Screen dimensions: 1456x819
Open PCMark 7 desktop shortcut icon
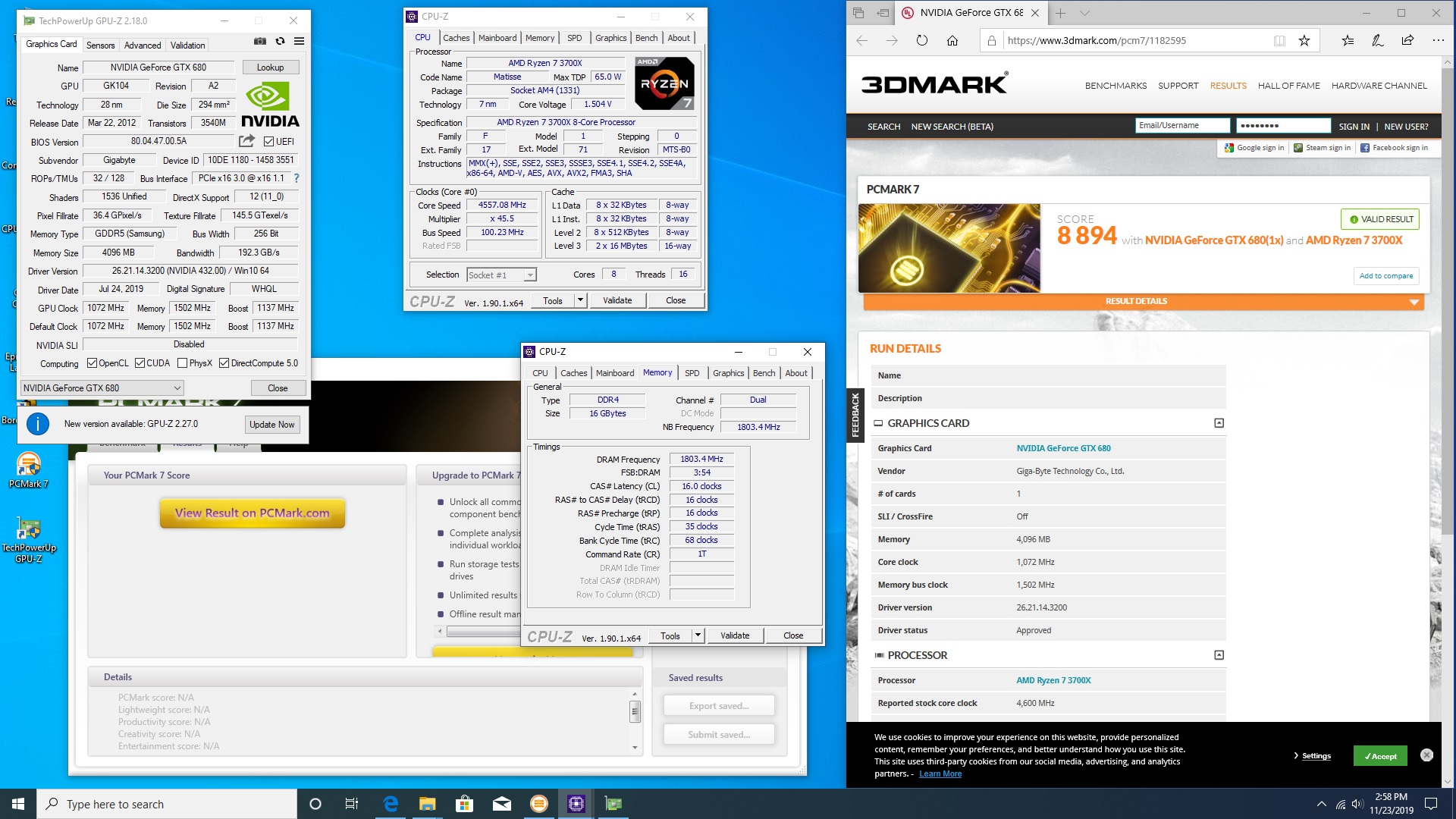tap(28, 470)
